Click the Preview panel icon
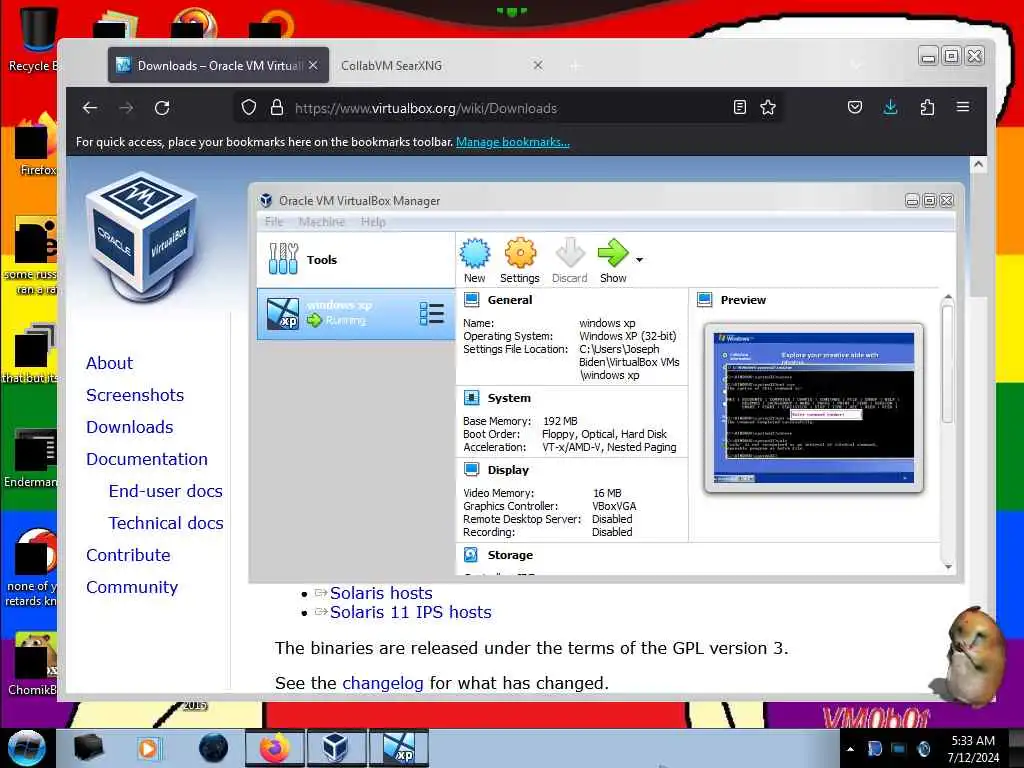Screen dimensions: 1024x768 (x=705, y=300)
